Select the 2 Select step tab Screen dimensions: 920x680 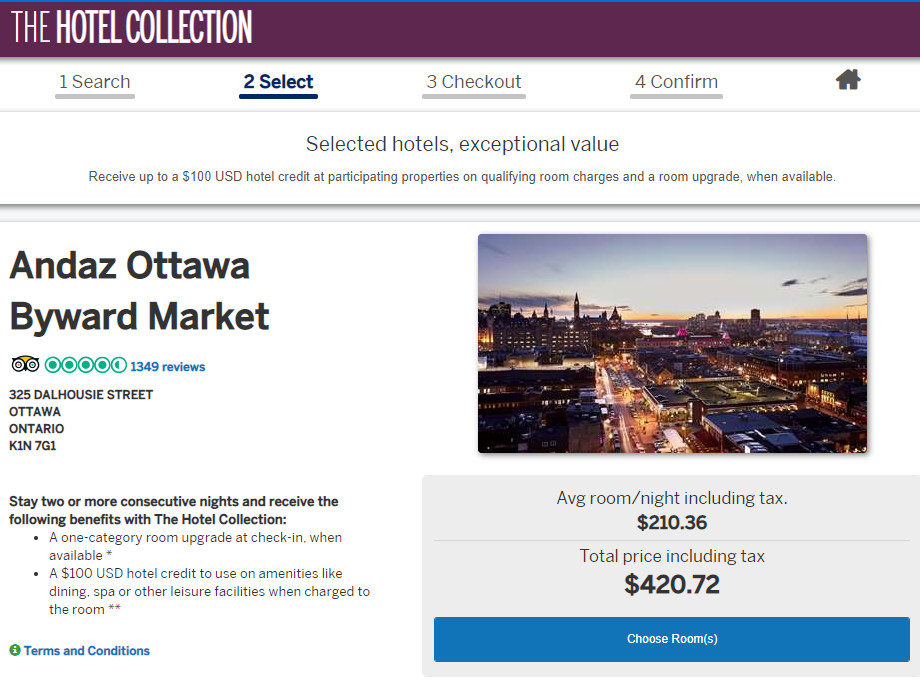click(x=278, y=81)
